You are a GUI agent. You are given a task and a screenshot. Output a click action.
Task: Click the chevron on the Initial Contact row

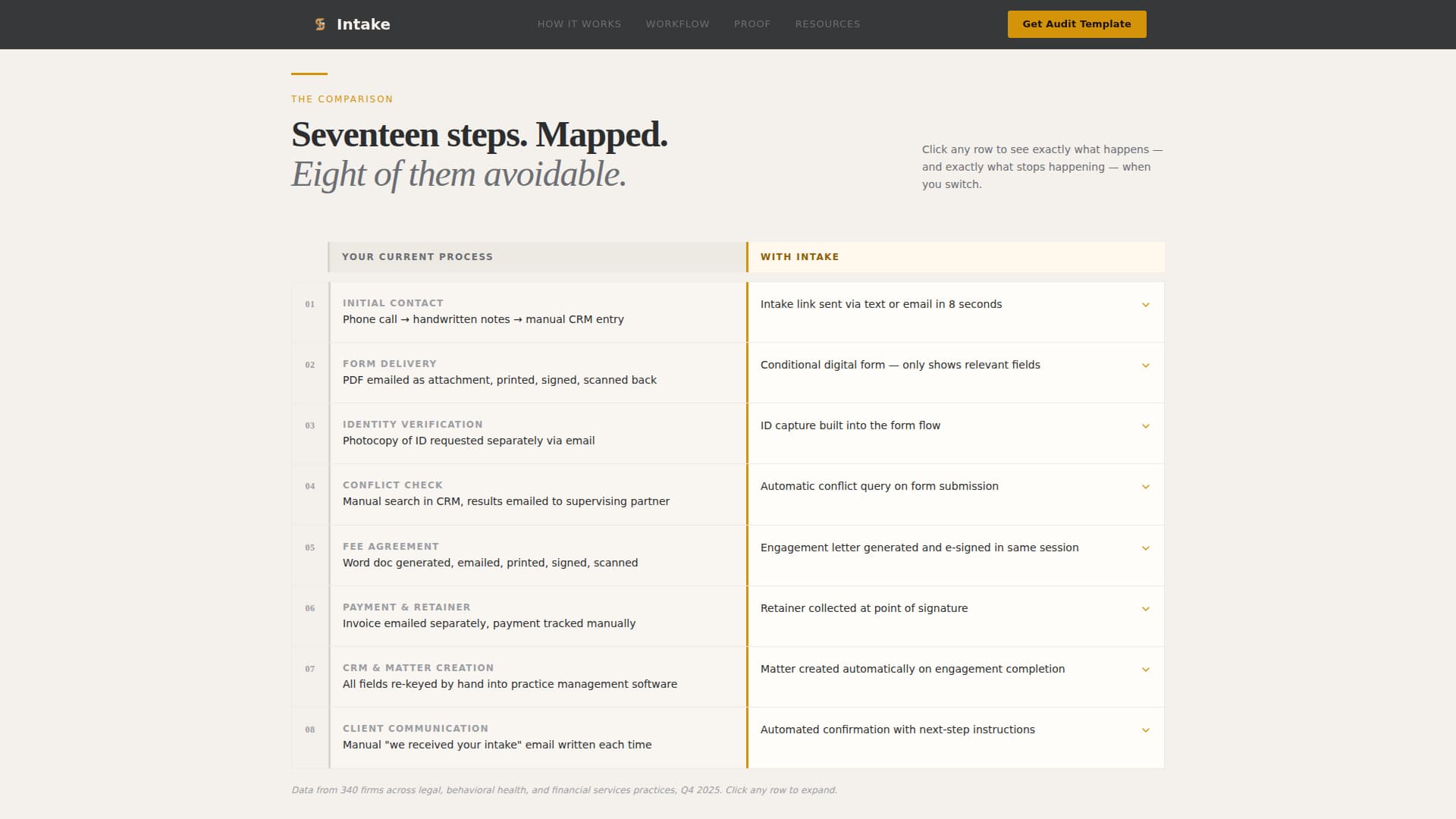pyautogui.click(x=1145, y=305)
